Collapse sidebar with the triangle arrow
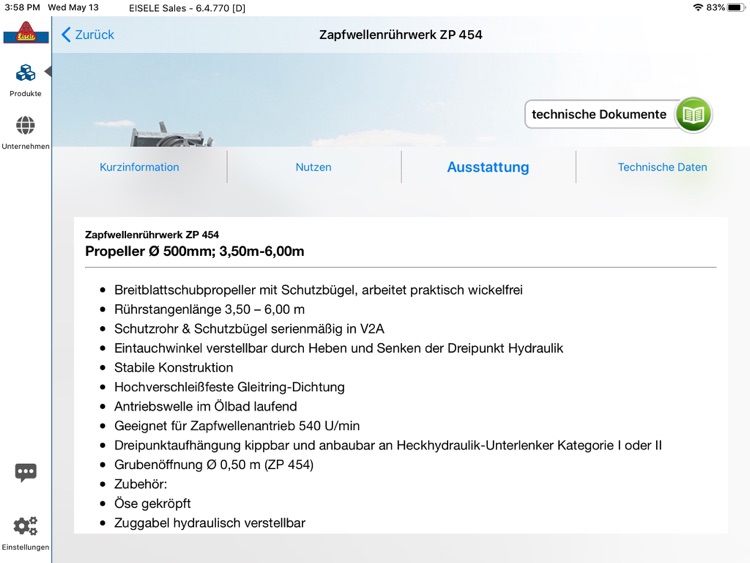Image resolution: width=750 pixels, height=563 pixels. pos(48,71)
